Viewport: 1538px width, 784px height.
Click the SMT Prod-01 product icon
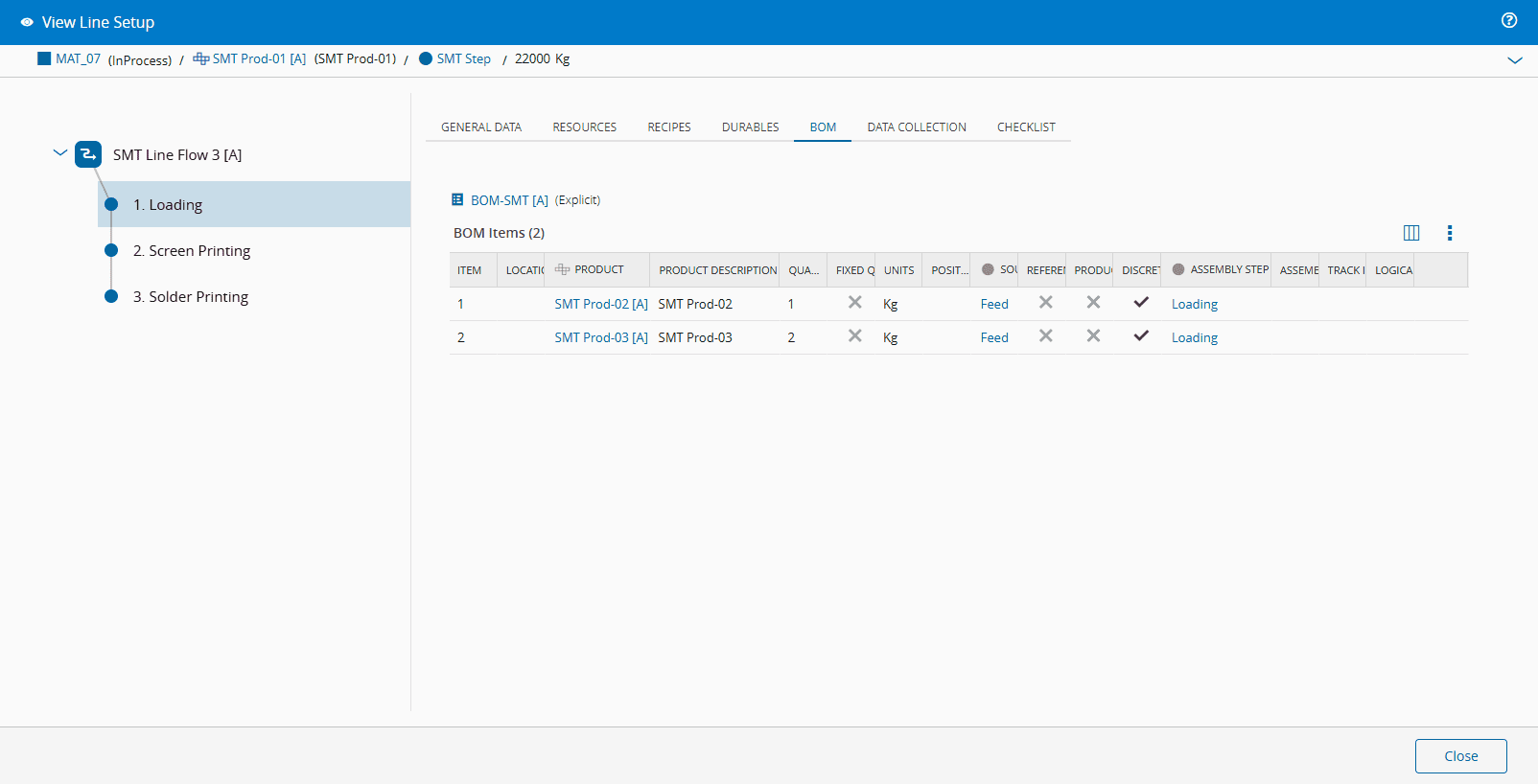point(200,58)
